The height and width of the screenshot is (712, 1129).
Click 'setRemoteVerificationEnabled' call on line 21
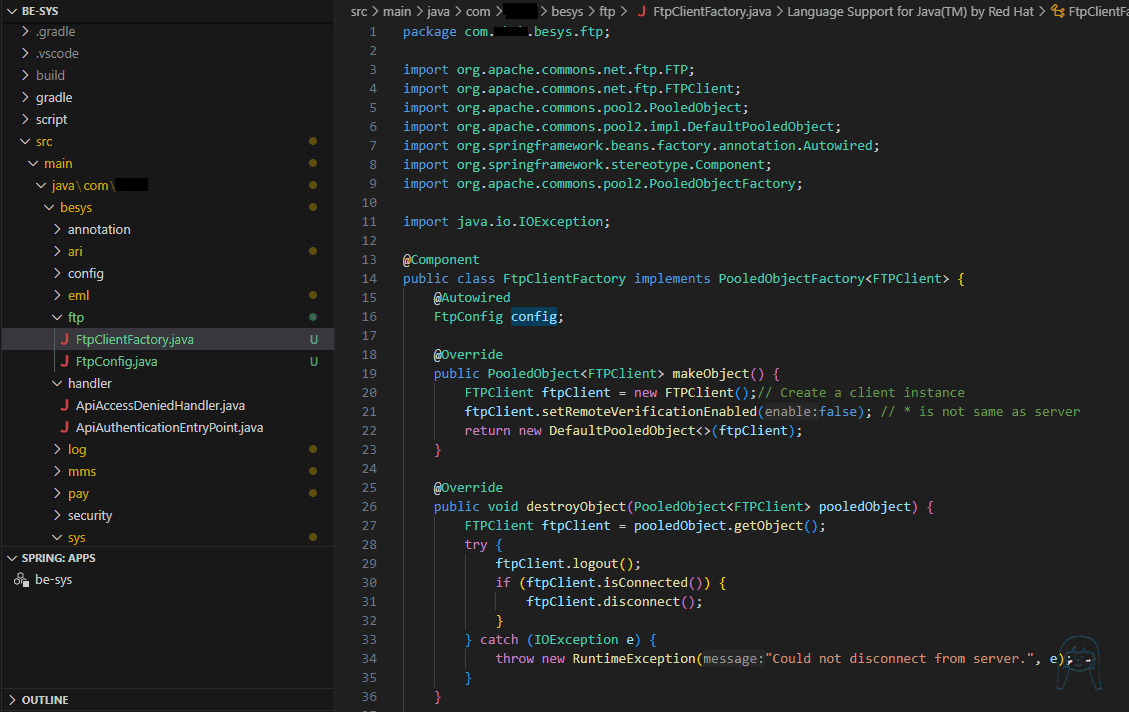pos(649,412)
